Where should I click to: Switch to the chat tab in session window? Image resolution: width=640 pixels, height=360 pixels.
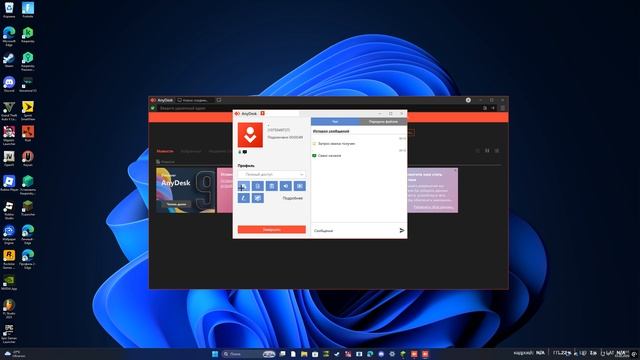coord(335,122)
